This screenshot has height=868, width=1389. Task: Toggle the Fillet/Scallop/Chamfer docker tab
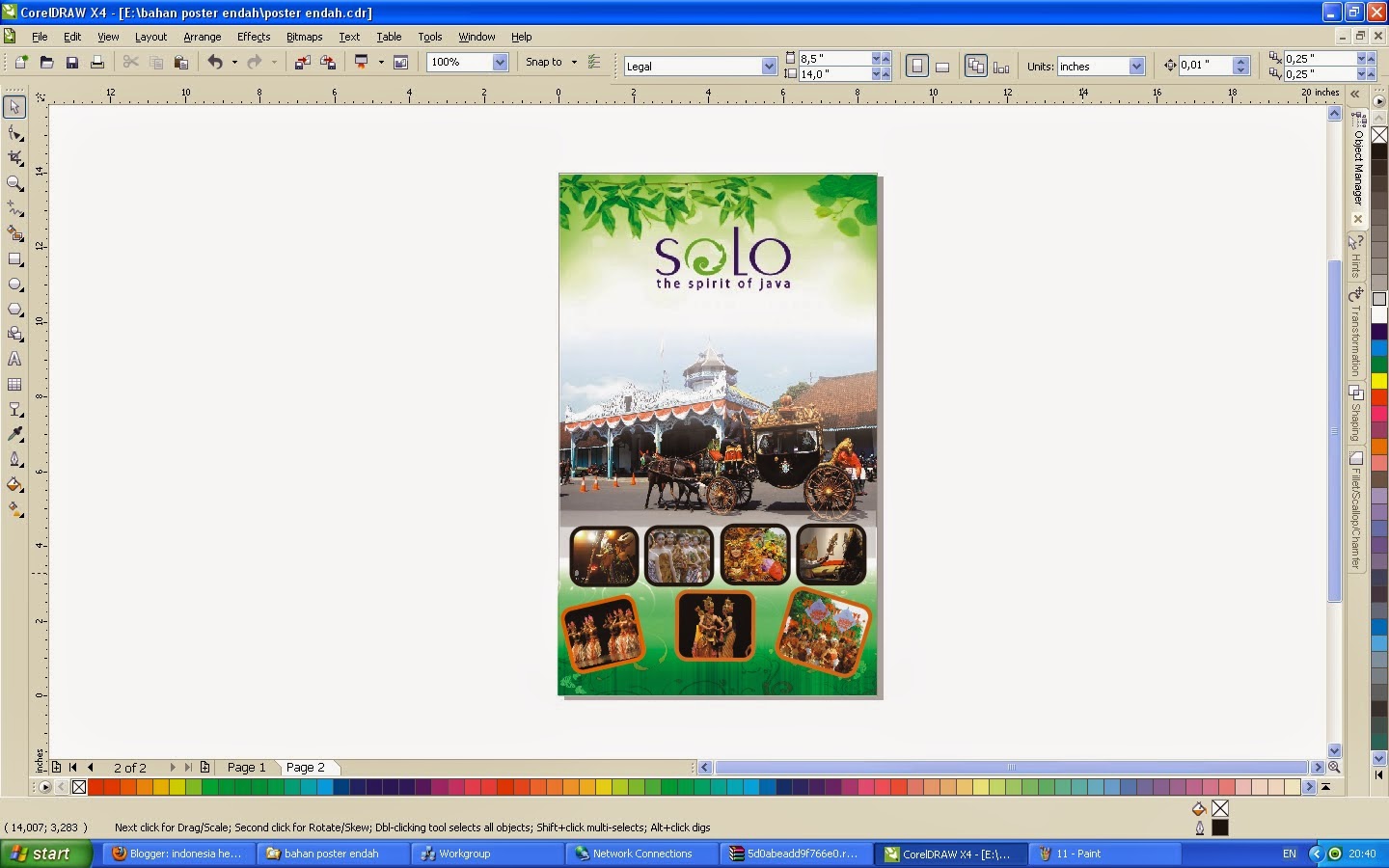point(1356,510)
